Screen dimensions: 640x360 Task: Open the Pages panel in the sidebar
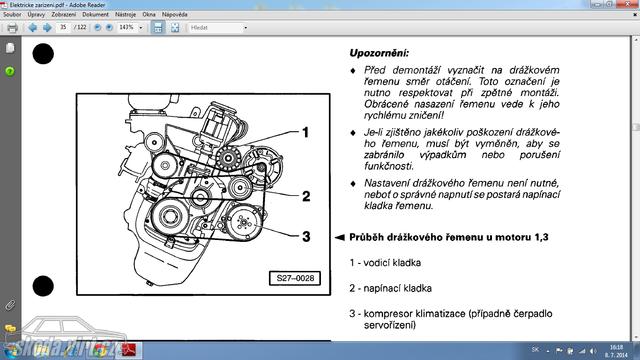10,48
